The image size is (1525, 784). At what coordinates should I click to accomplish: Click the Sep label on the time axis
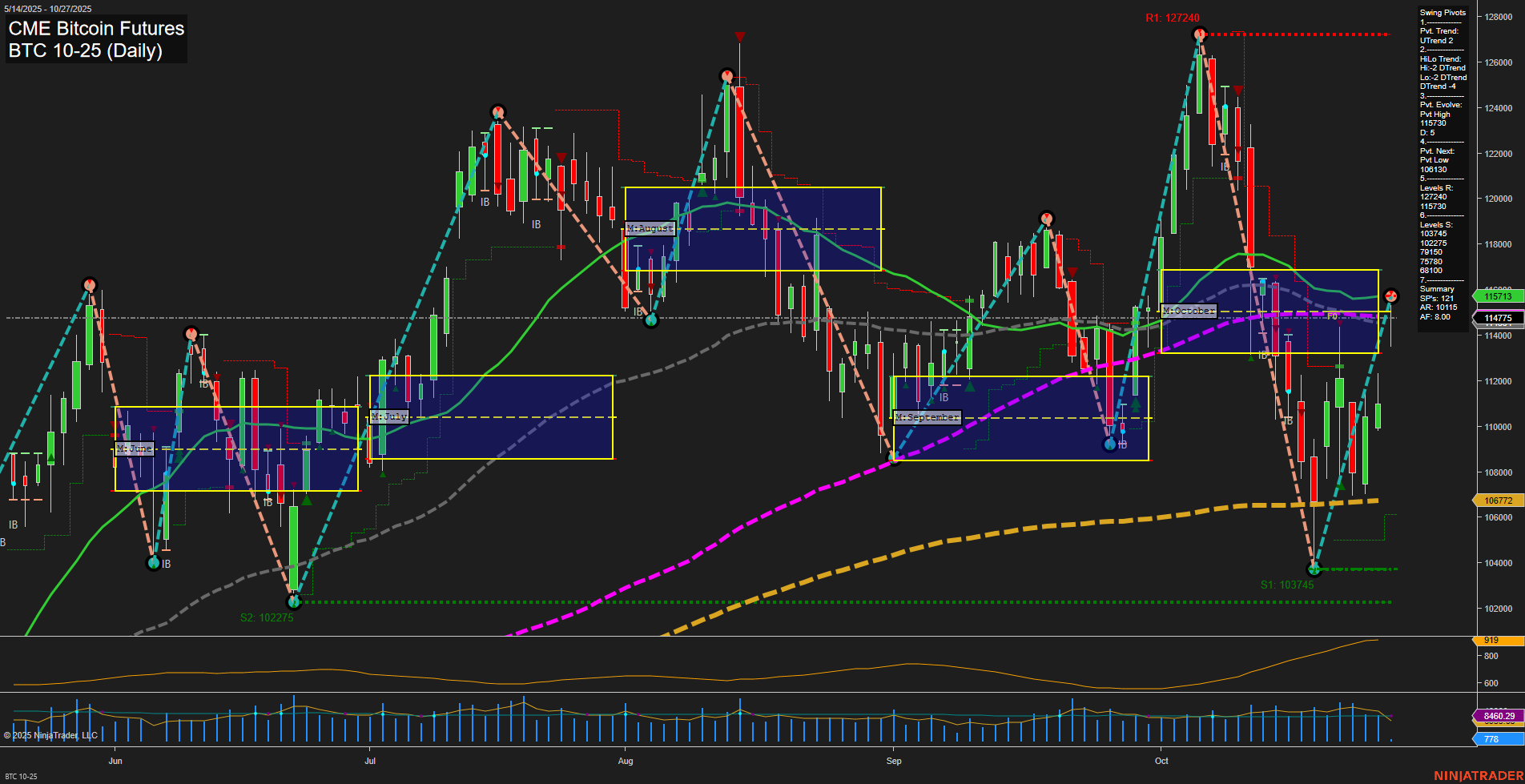[x=894, y=761]
